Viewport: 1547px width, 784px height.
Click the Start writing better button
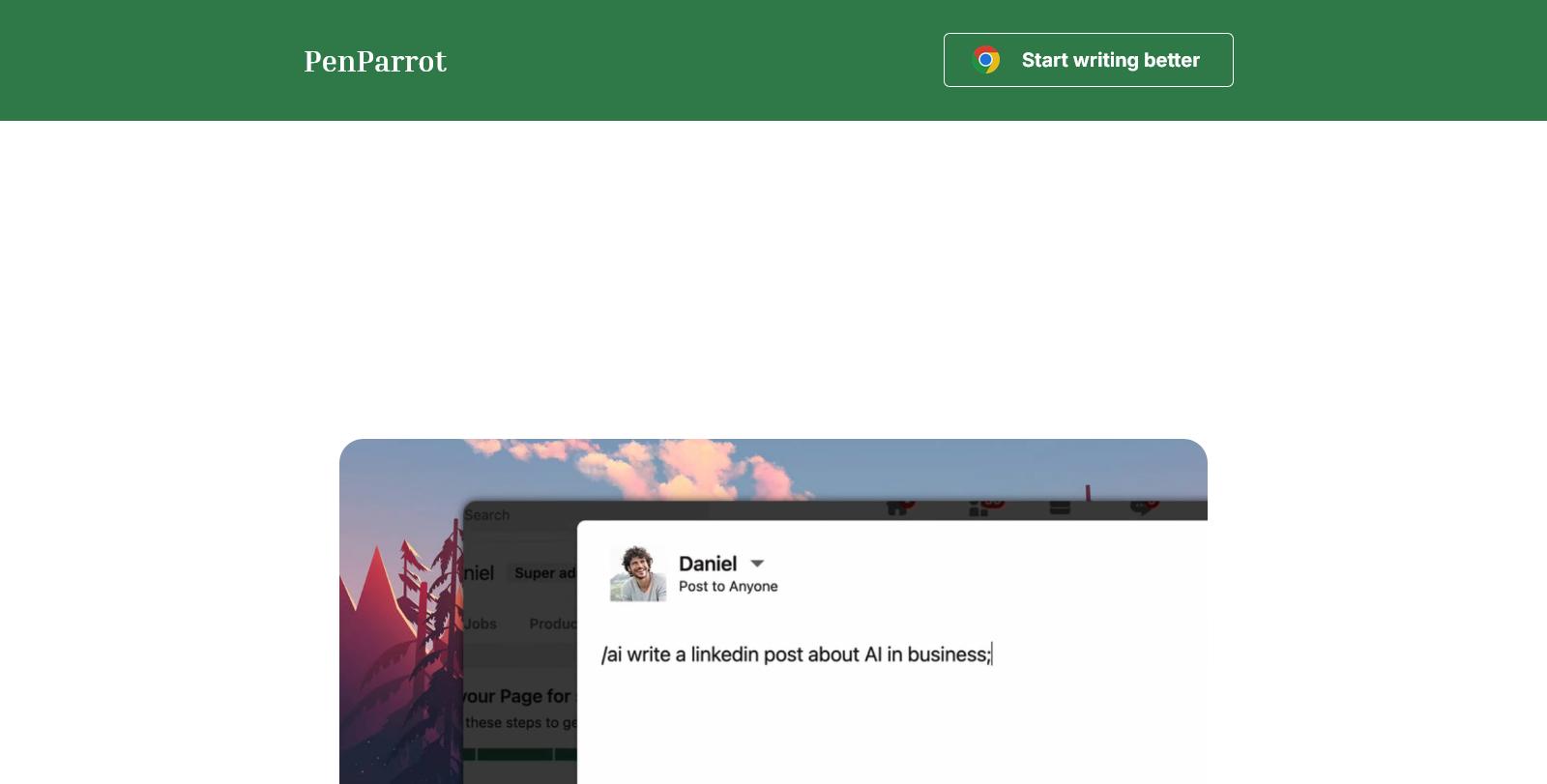(x=1088, y=60)
